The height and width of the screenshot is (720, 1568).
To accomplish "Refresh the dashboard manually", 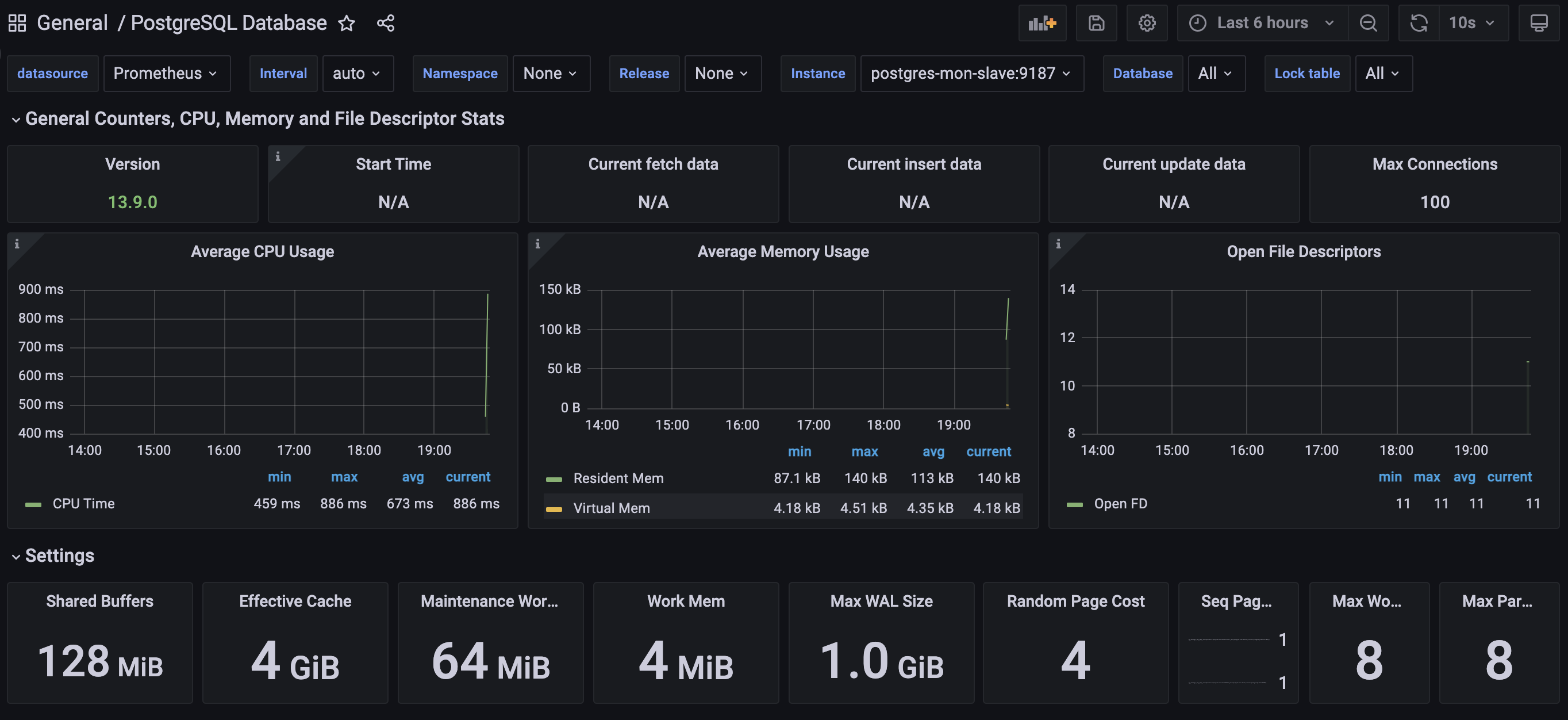I will pos(1418,22).
